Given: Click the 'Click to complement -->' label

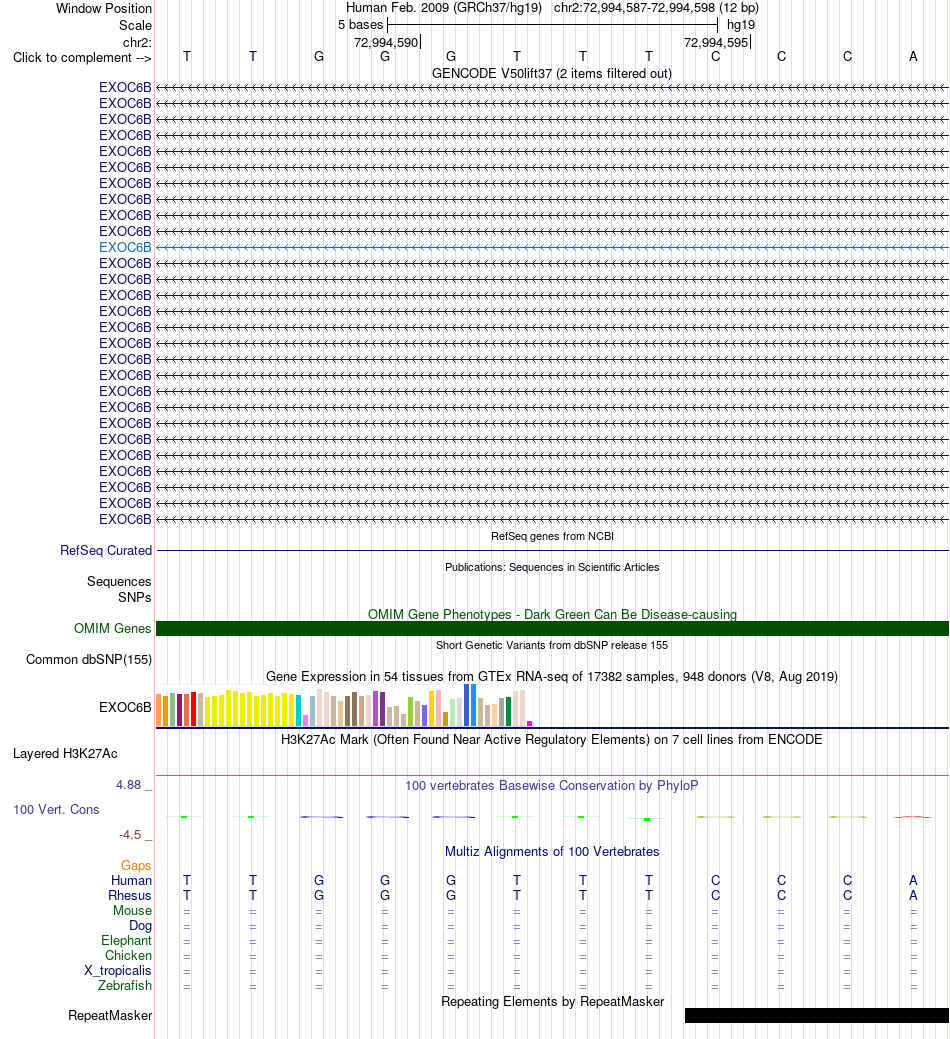Looking at the screenshot, I should [x=82, y=58].
